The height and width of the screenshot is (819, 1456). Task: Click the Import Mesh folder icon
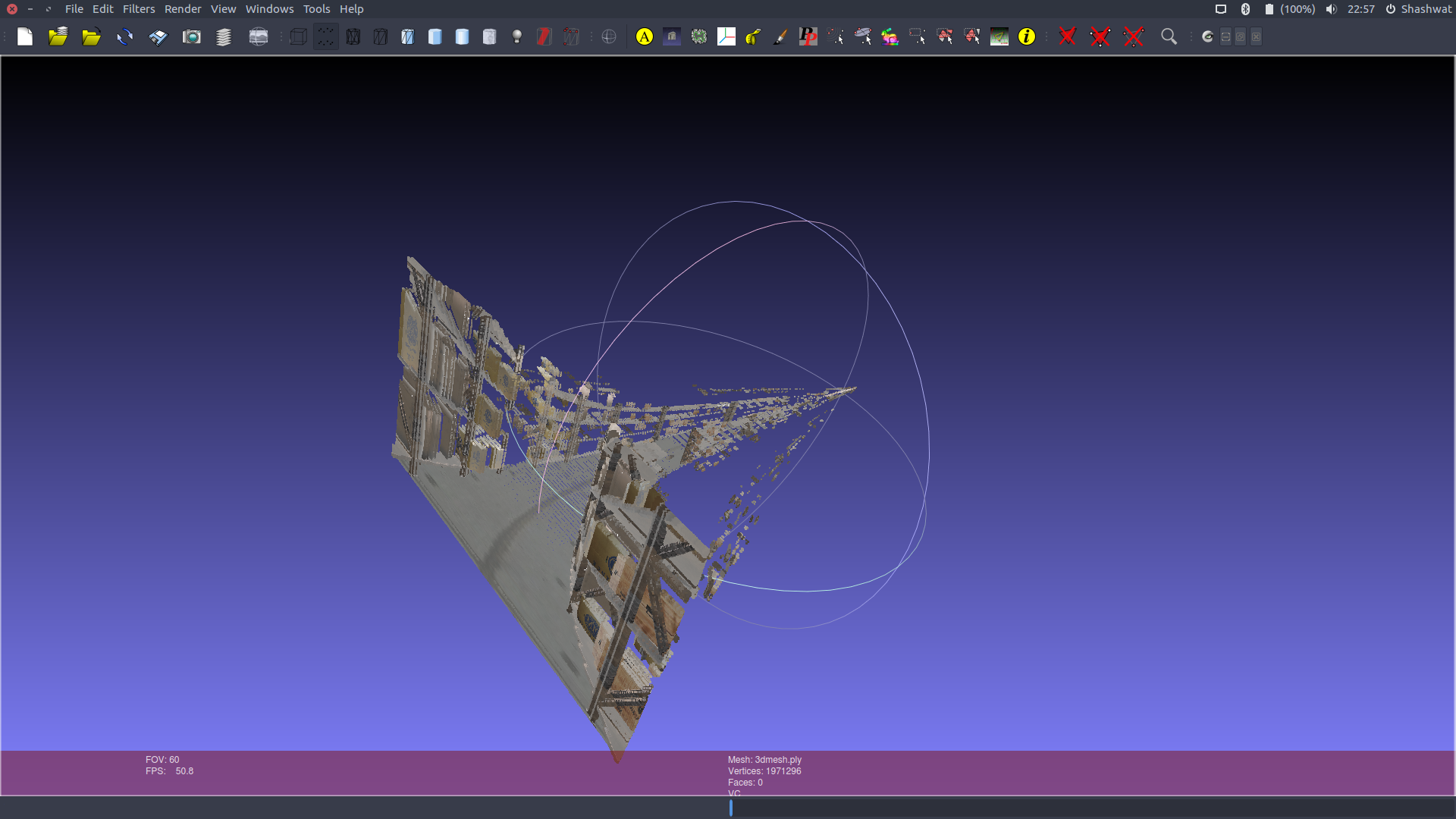point(92,36)
